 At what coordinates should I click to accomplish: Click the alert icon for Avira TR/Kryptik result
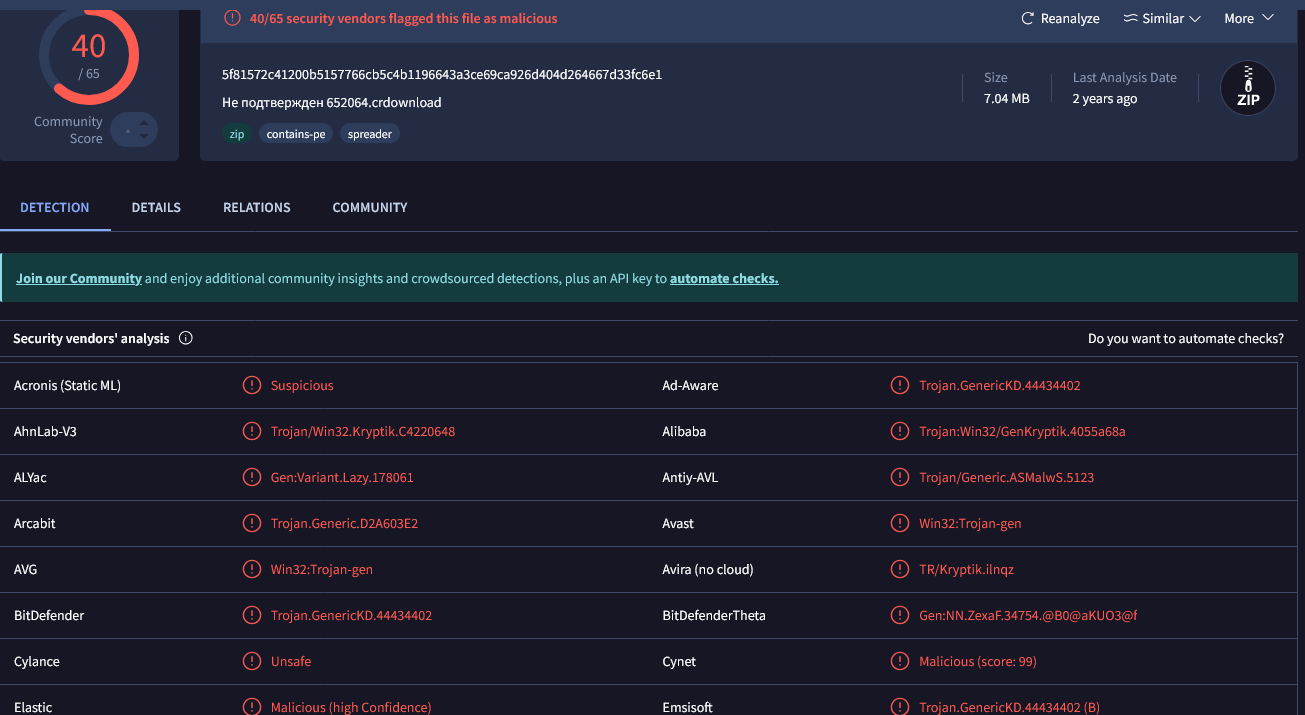click(900, 569)
